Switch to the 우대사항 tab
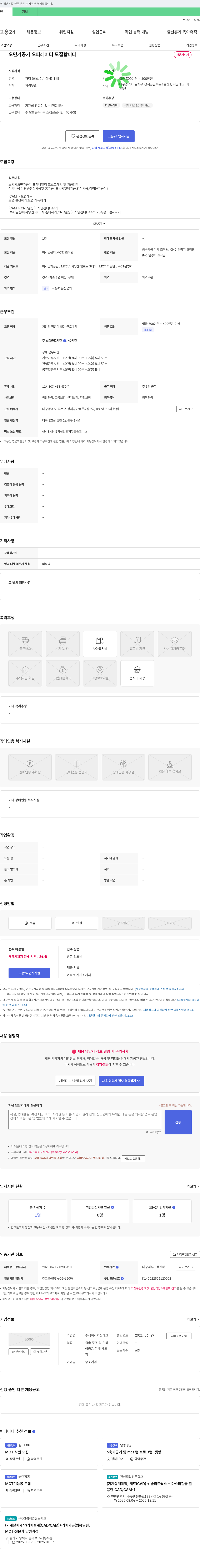Screen dimensions: 200x1568 (x=80, y=45)
